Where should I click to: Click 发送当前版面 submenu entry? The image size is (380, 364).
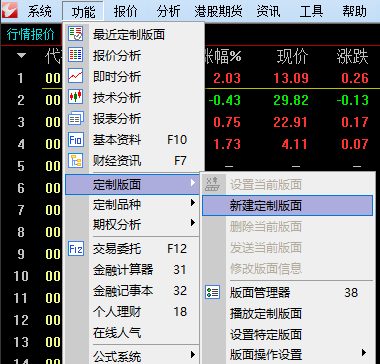[287, 248]
